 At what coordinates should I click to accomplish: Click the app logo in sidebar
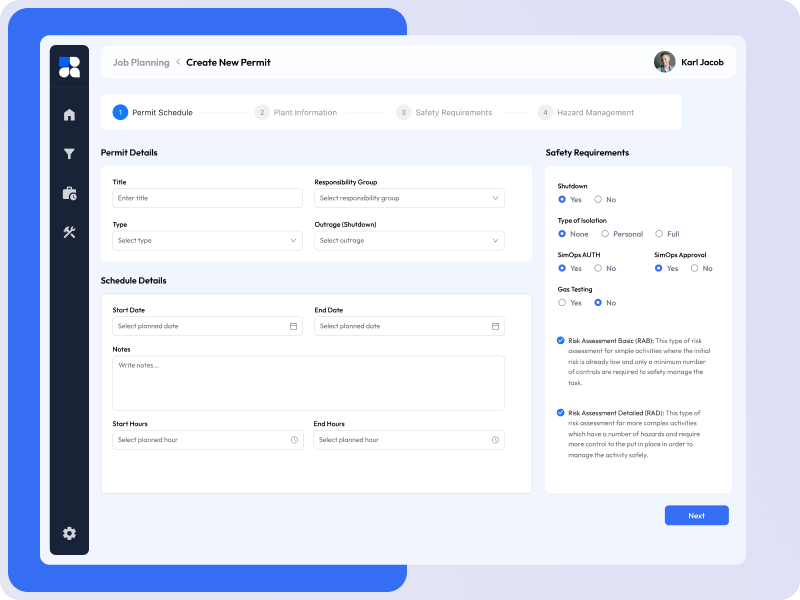point(69,67)
